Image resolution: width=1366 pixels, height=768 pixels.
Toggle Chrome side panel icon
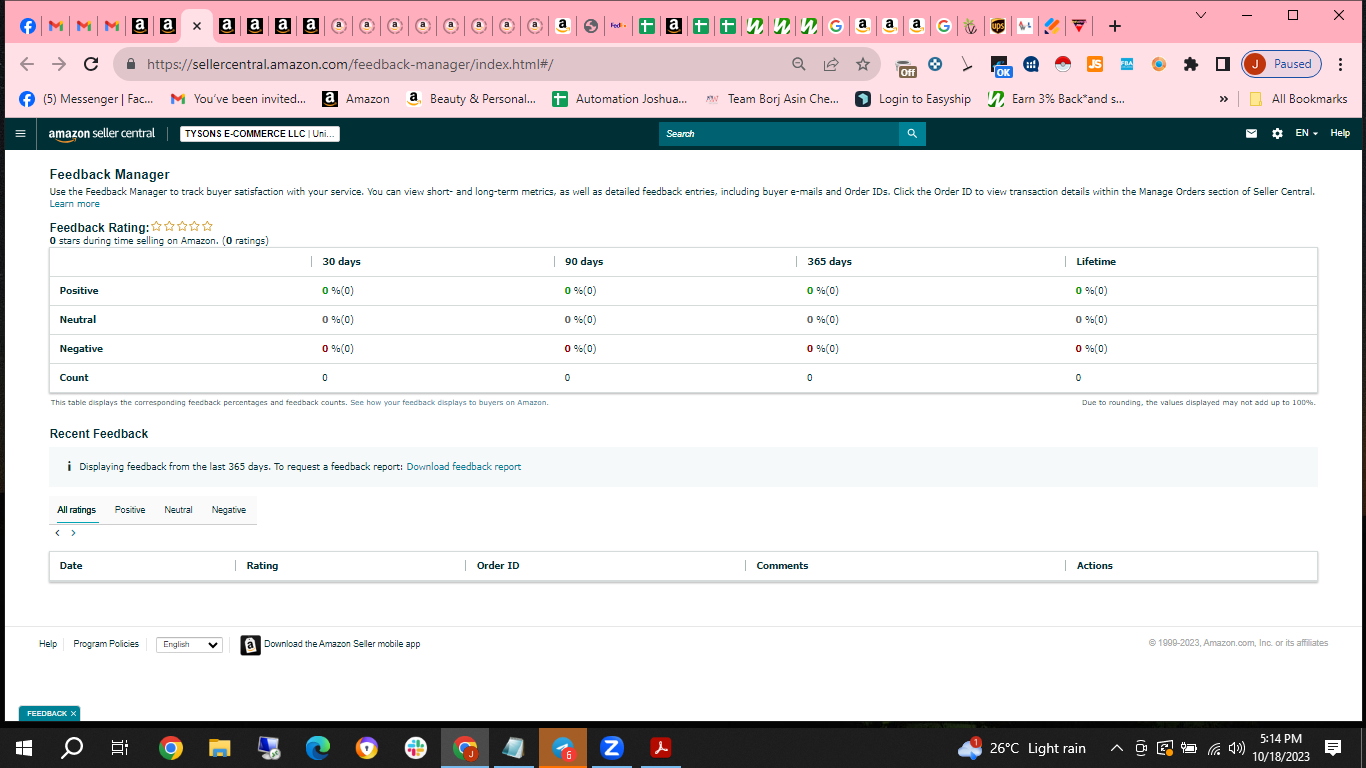point(1222,64)
